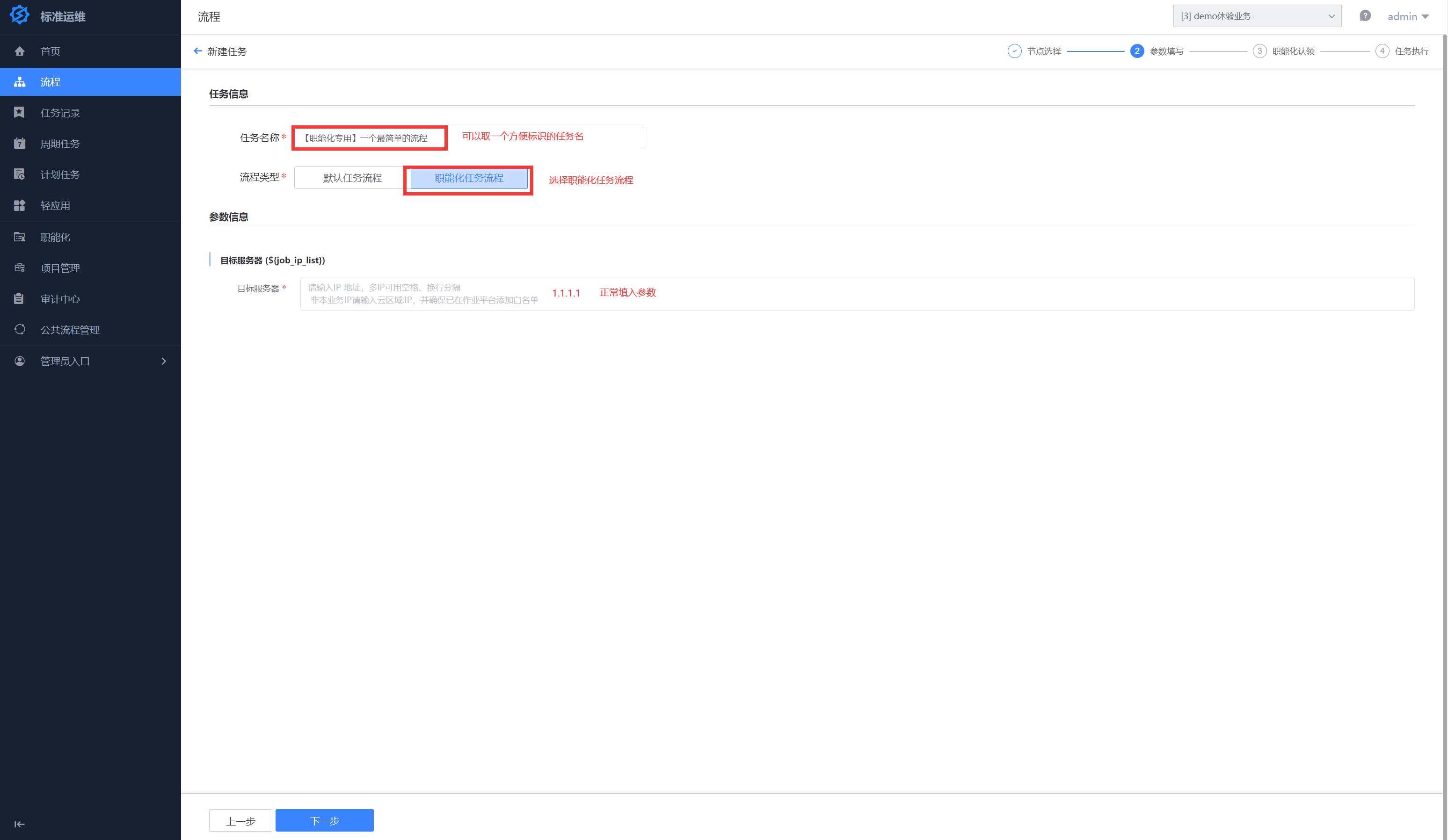Viewport: 1448px width, 840px height.
Task: Click the home icon beside 首页
Action: click(x=20, y=51)
